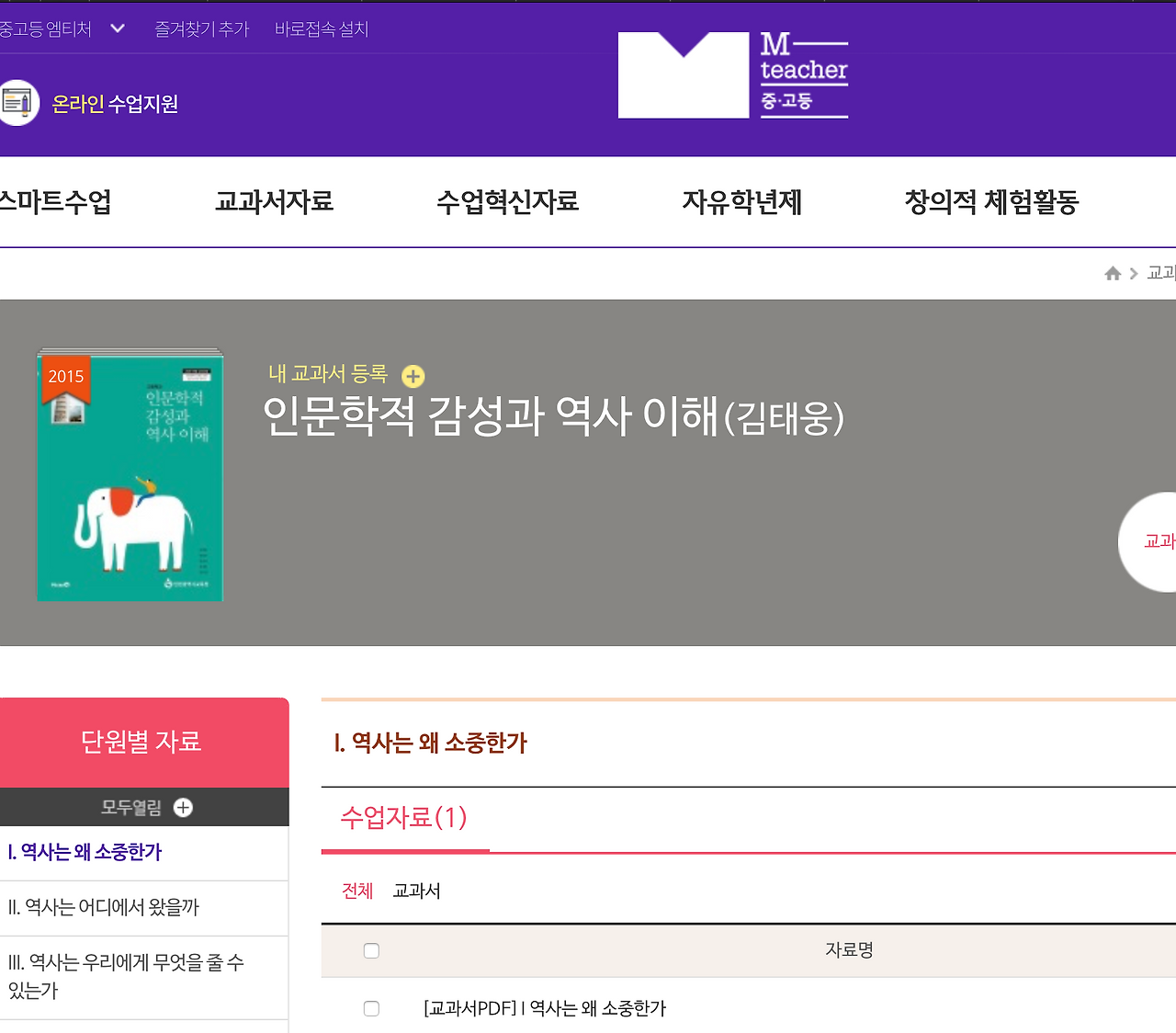The image size is (1176, 1033).
Task: Click the circular 교과 floating button on the right
Action: (1156, 542)
